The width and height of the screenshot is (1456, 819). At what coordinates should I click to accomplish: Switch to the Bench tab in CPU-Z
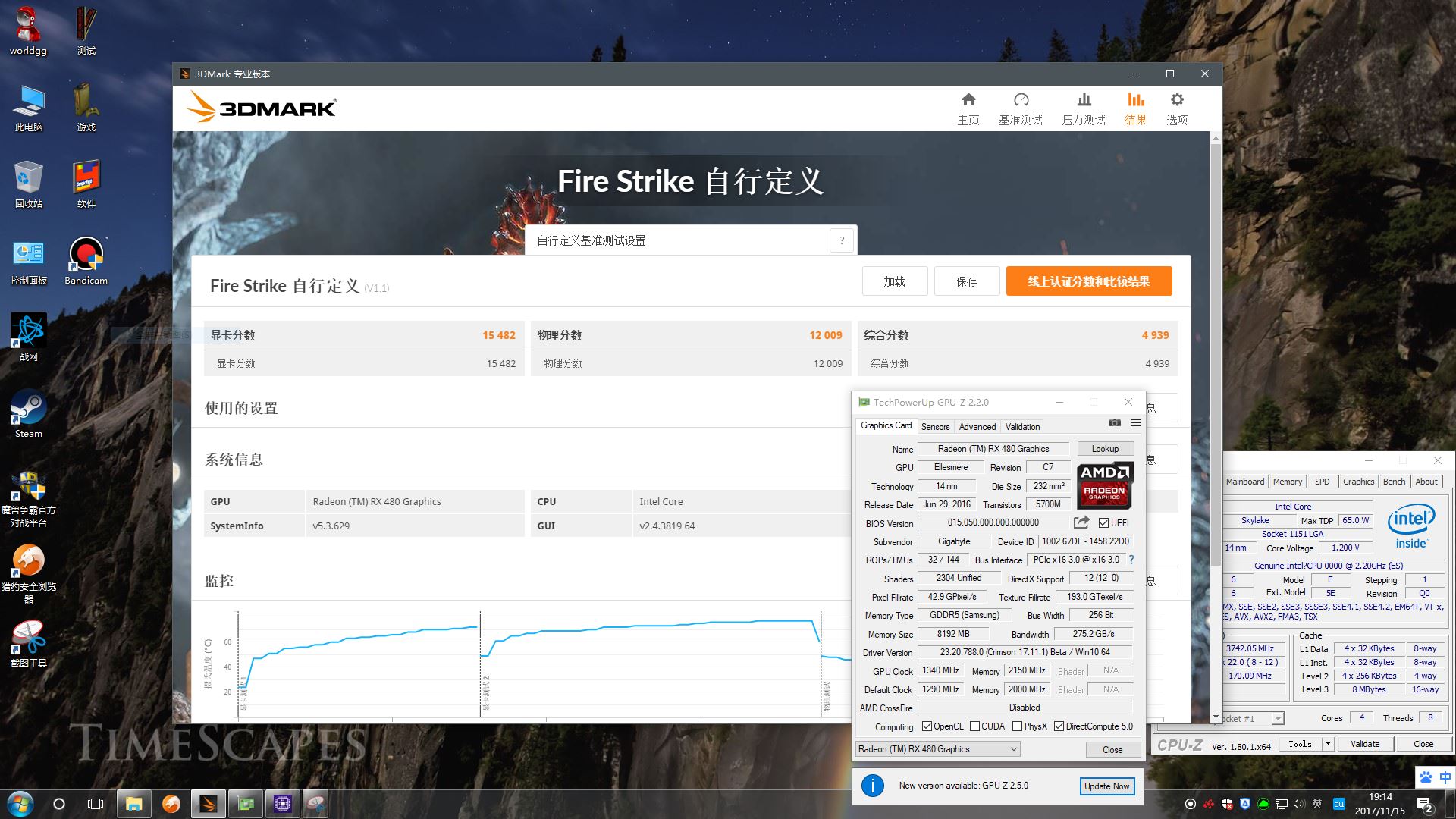(1394, 482)
